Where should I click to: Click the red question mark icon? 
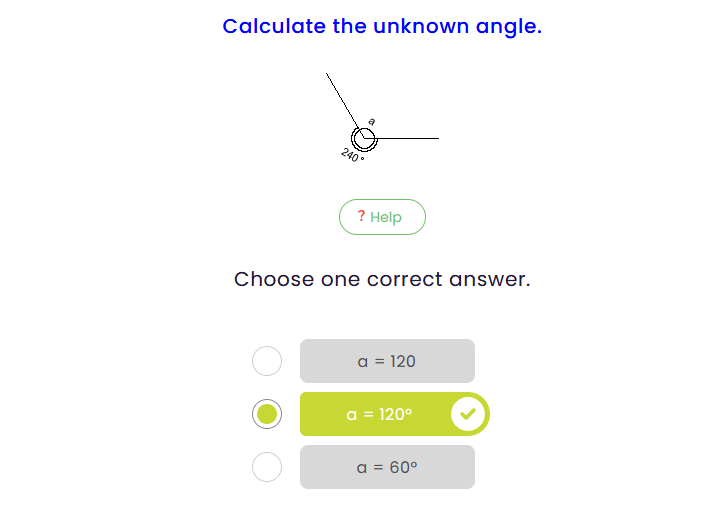click(x=361, y=216)
